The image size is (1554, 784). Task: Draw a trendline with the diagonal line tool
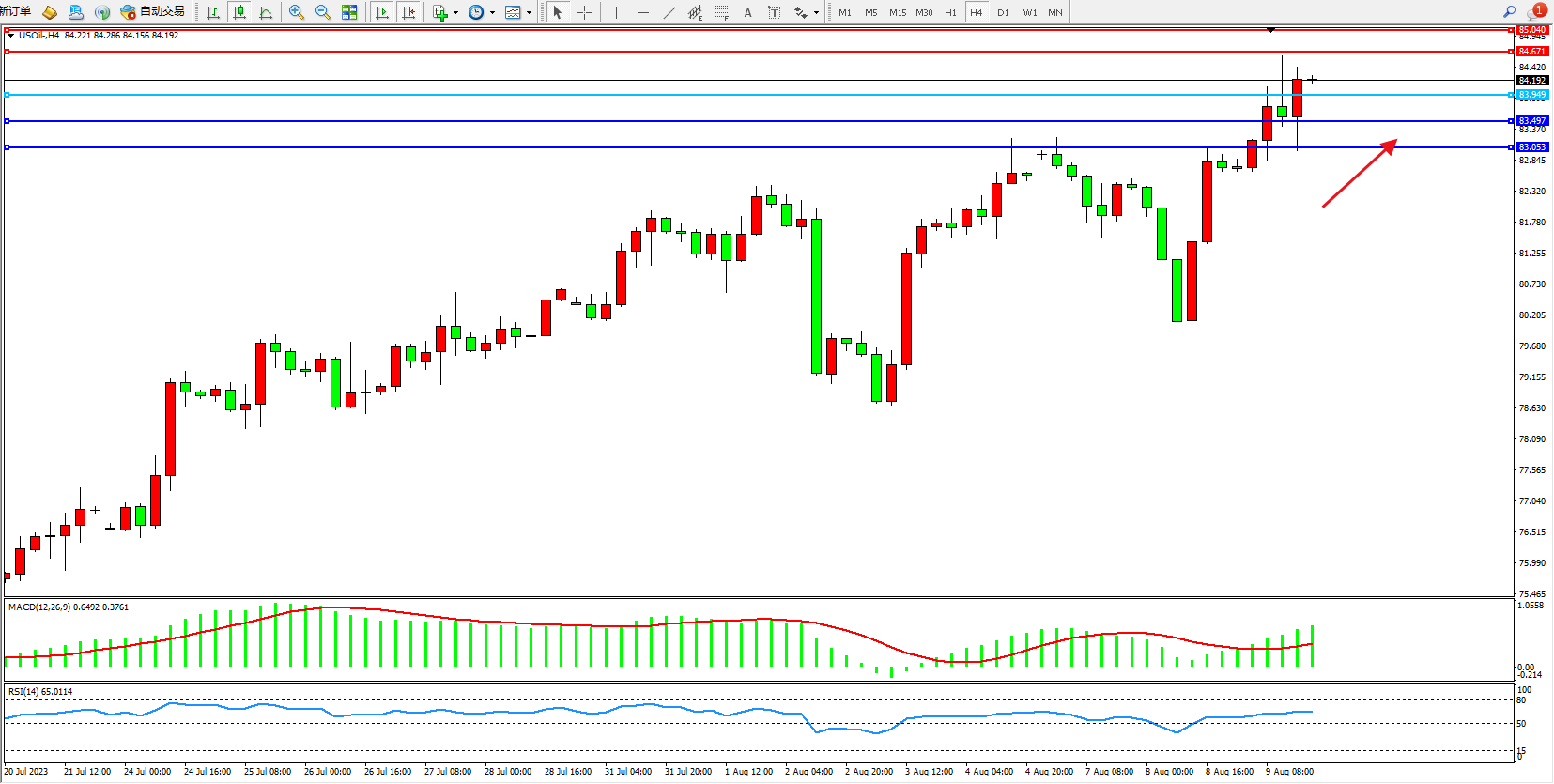point(669,12)
